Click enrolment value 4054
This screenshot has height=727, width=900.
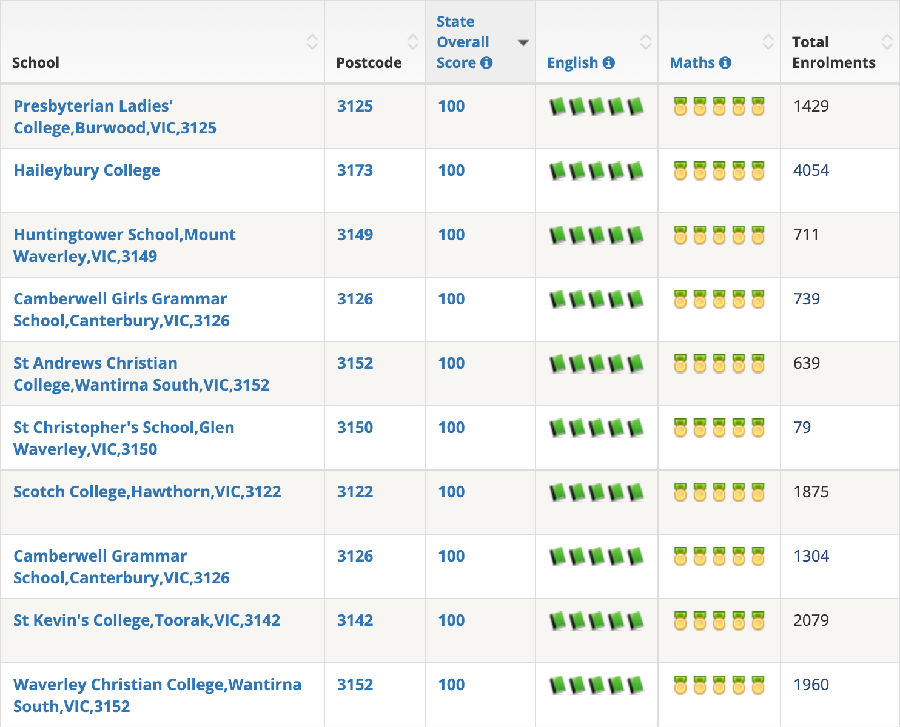(x=810, y=170)
